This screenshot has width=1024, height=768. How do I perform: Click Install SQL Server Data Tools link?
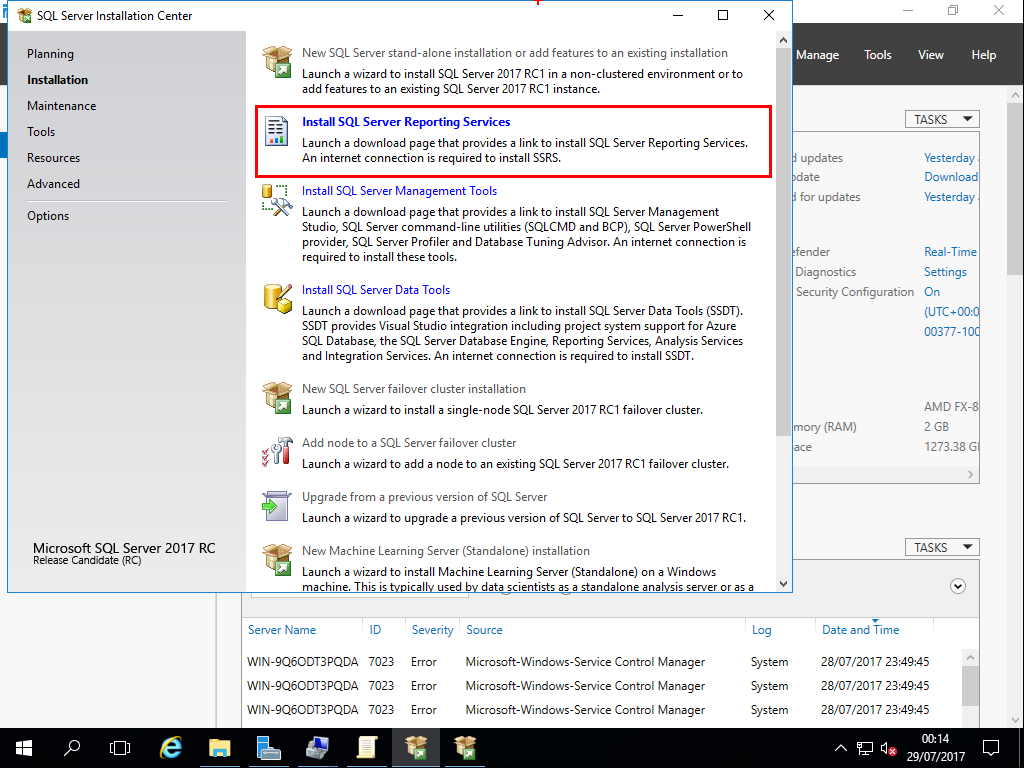point(376,290)
